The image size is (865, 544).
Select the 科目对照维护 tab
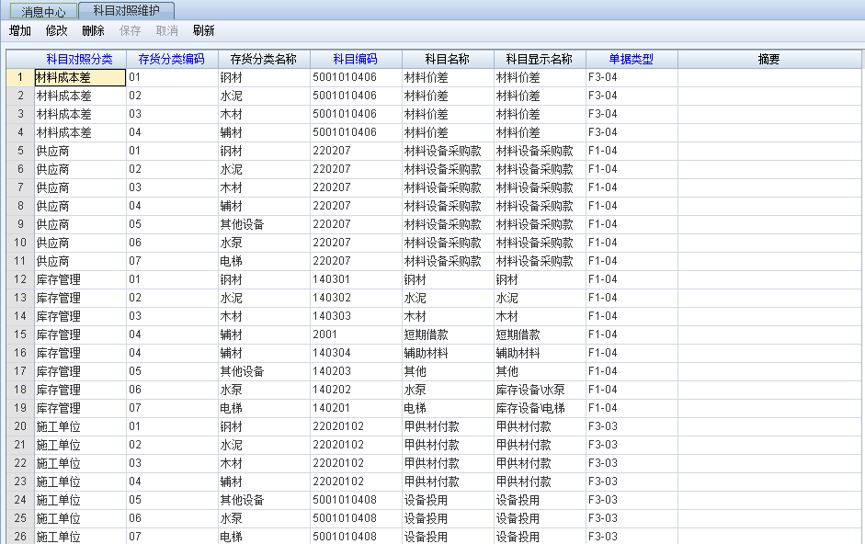tap(126, 10)
